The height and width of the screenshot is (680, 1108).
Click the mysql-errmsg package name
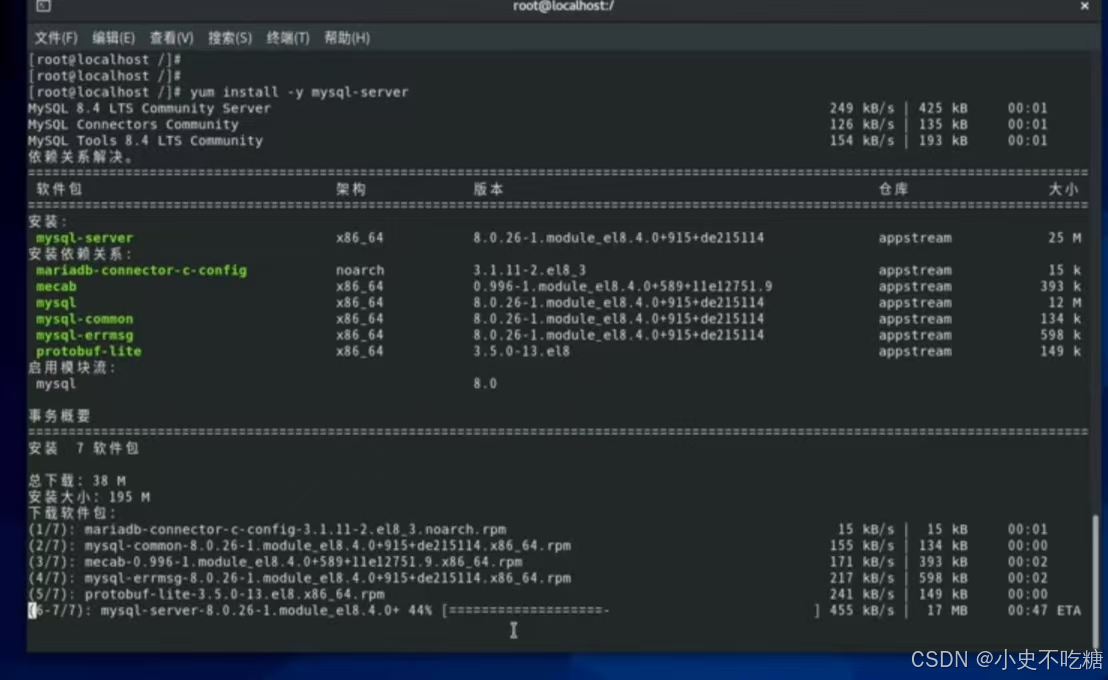84,336
